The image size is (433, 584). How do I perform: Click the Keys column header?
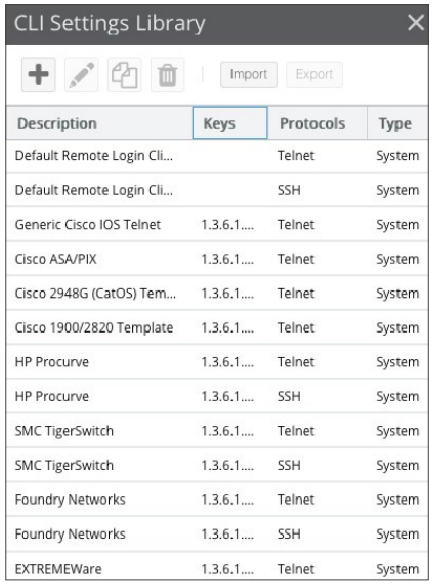(x=230, y=123)
